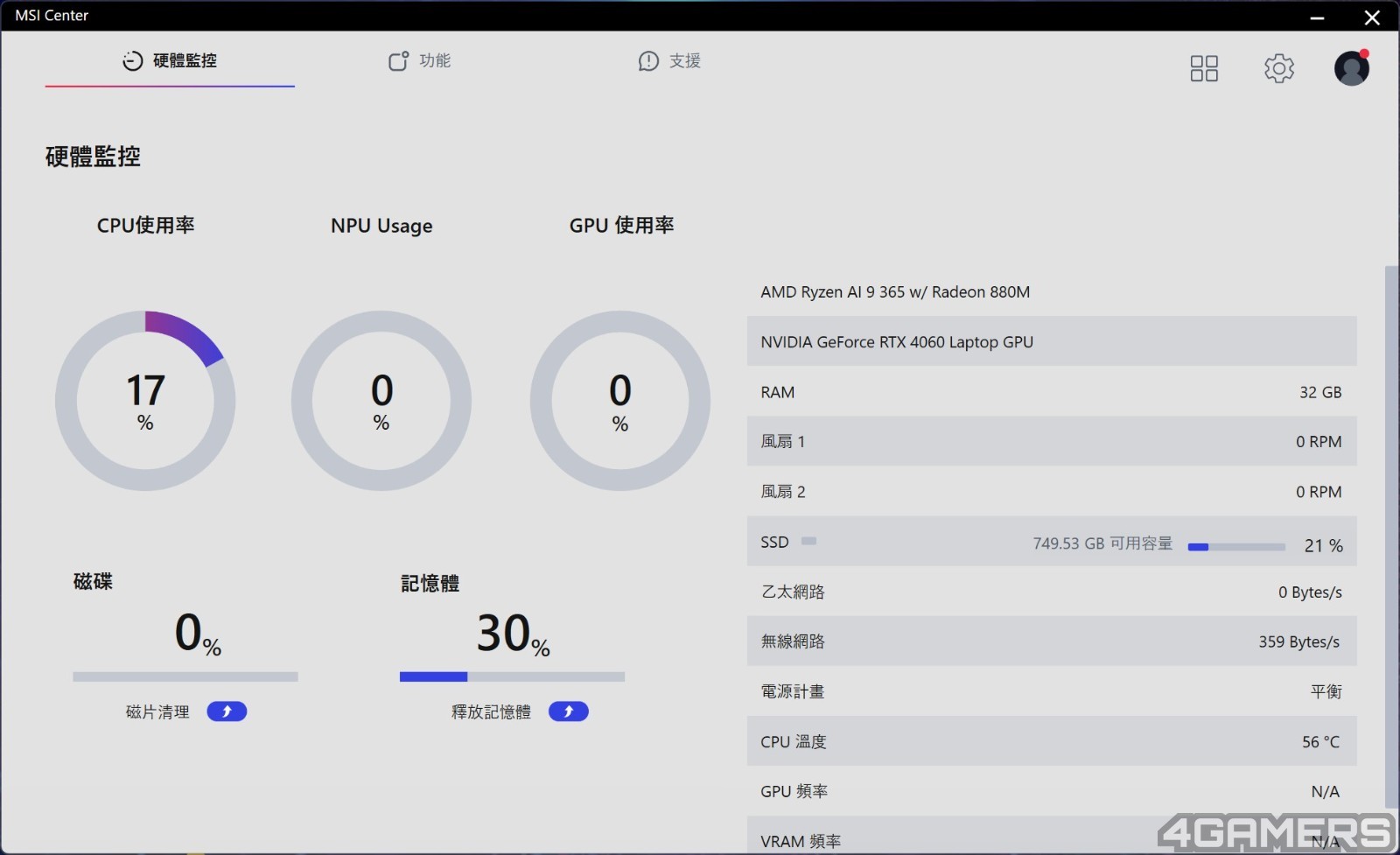Click the GPU 使用率 gauge
This screenshot has width=1400, height=855.
(620, 401)
